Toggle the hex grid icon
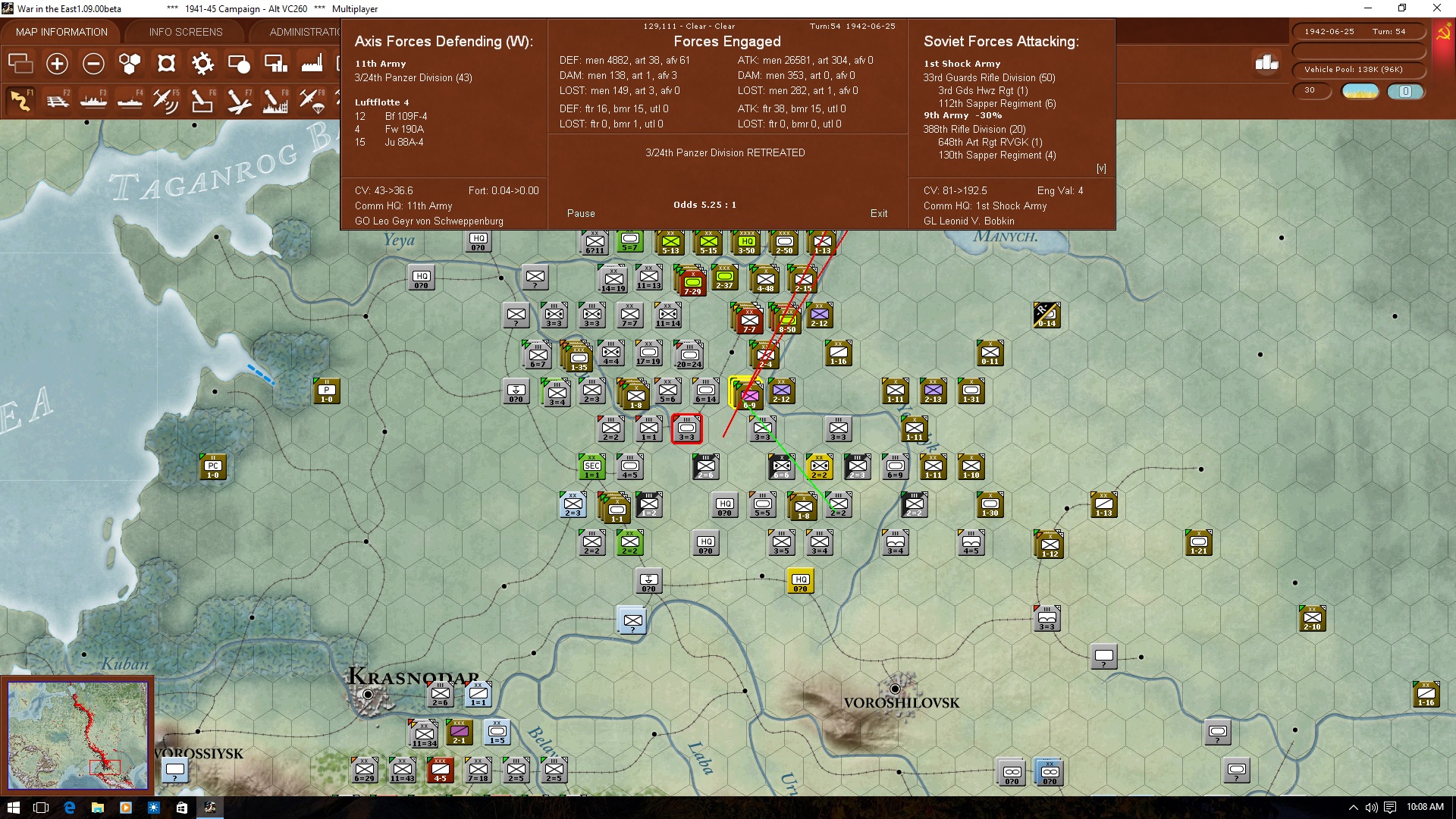Viewport: 1456px width, 819px height. pyautogui.click(x=130, y=64)
